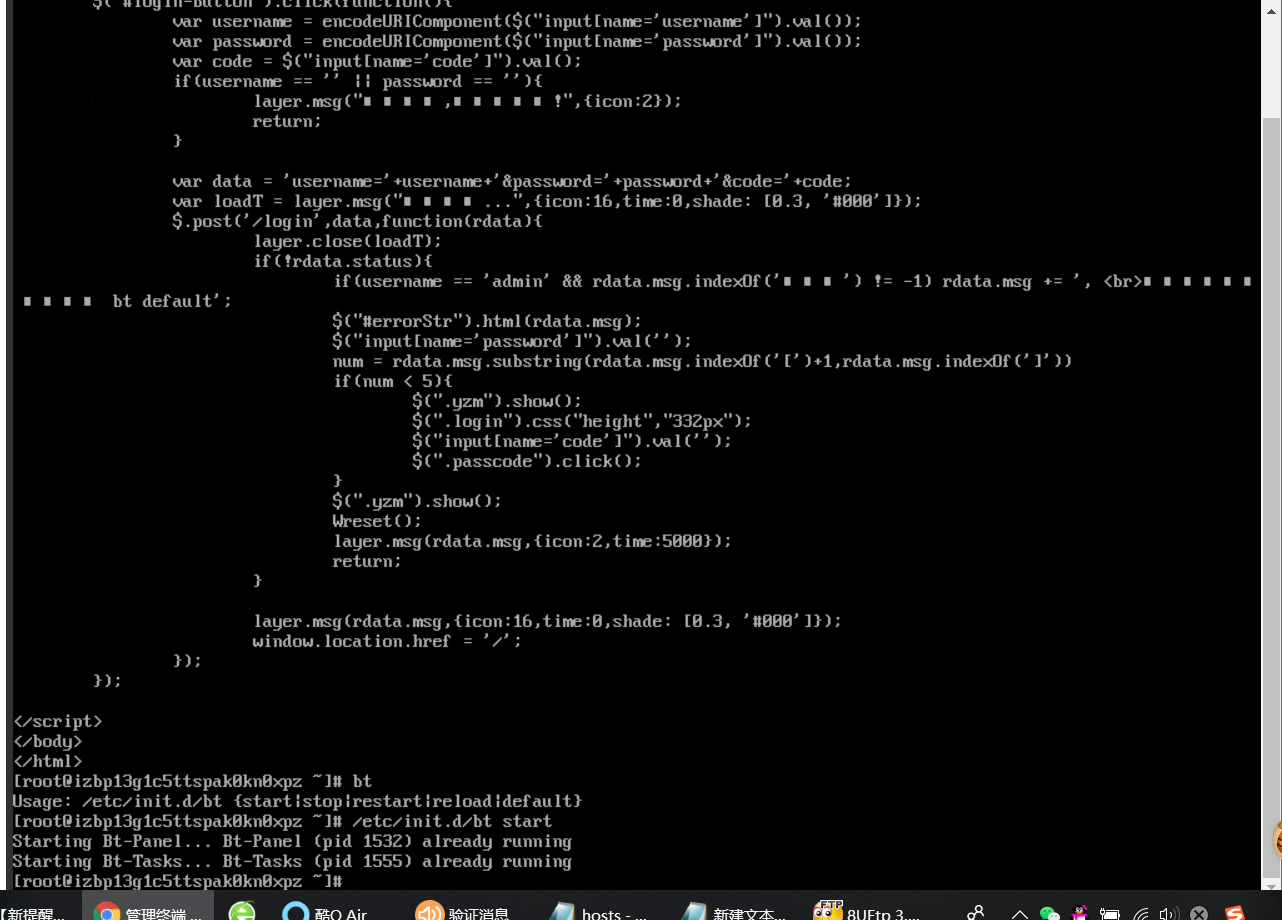Switch to the 8UFtp taskbar app
Image resolution: width=1282 pixels, height=920 pixels.
(x=867, y=911)
